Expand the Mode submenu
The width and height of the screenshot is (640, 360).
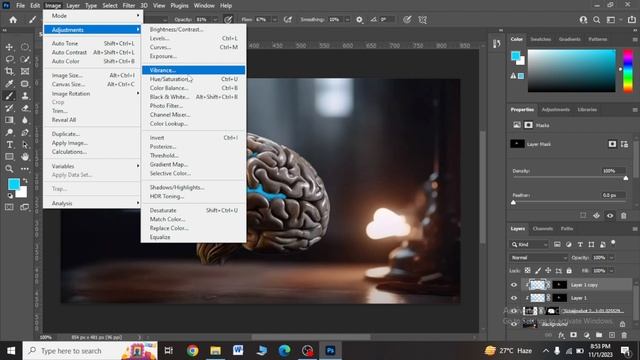click(x=92, y=16)
